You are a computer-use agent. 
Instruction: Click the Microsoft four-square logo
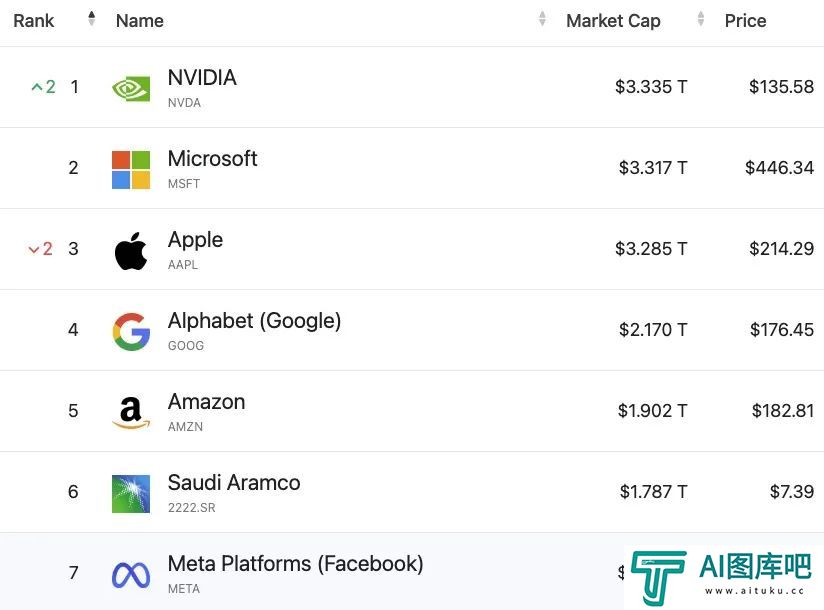[131, 170]
